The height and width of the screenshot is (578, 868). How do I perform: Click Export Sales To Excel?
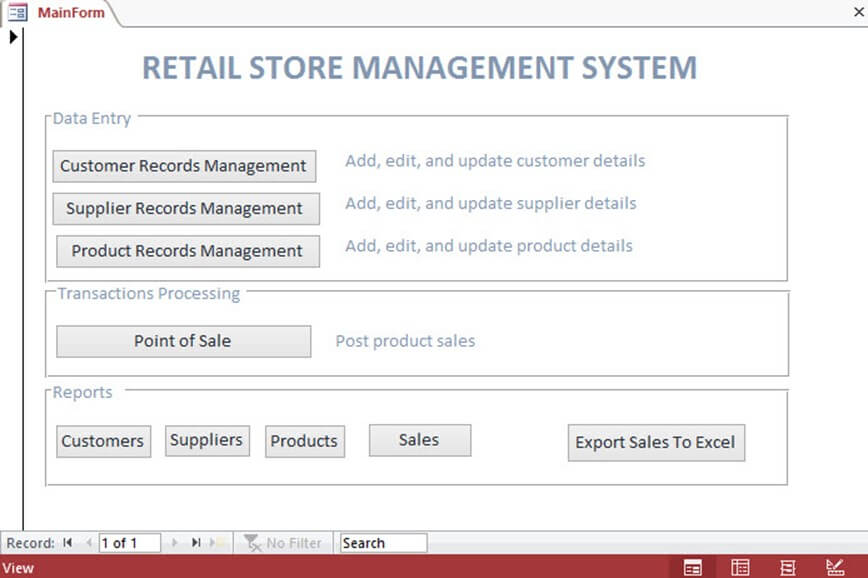tap(655, 442)
